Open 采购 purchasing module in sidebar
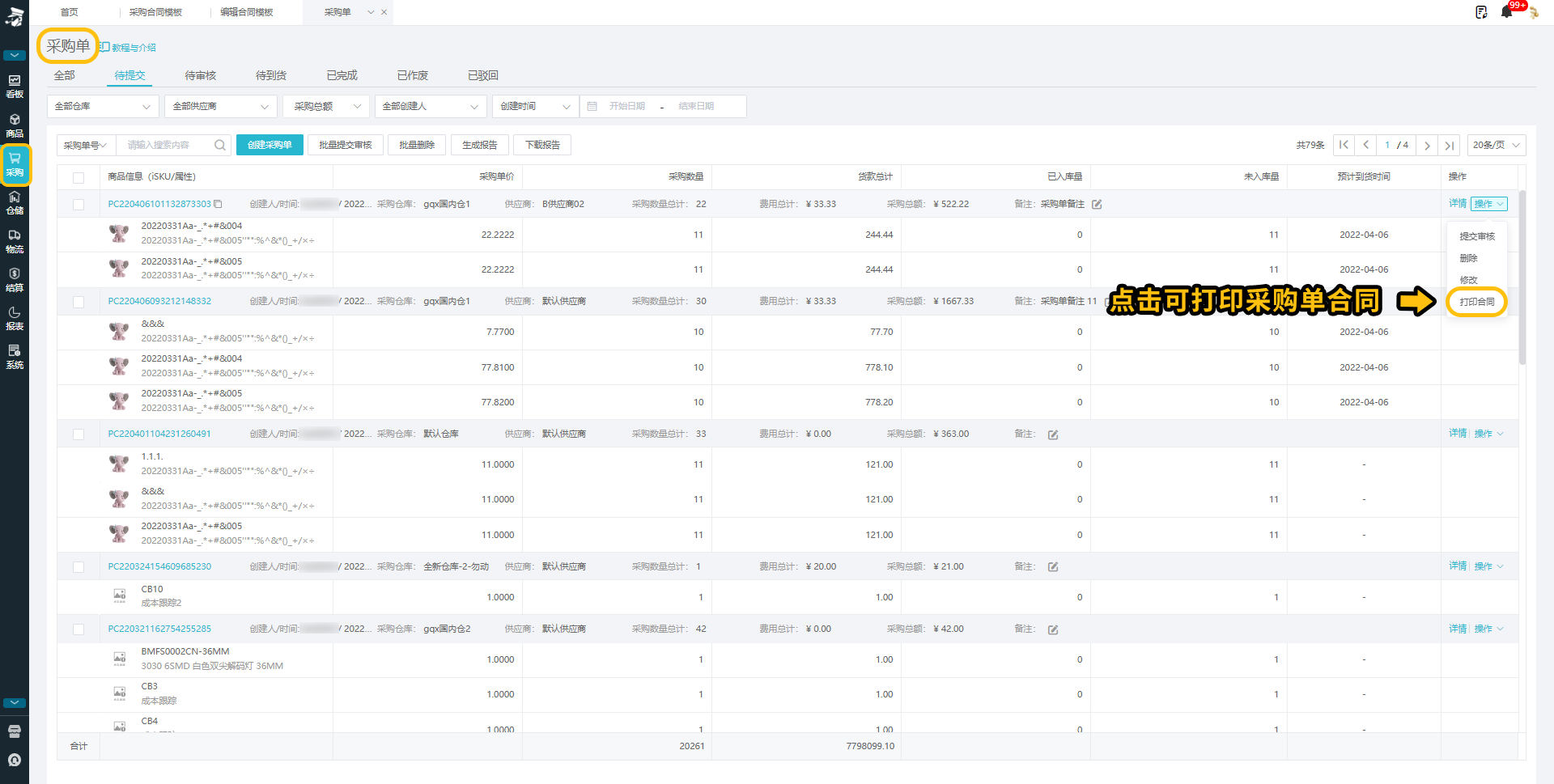The width and height of the screenshot is (1554, 784). pos(15,164)
